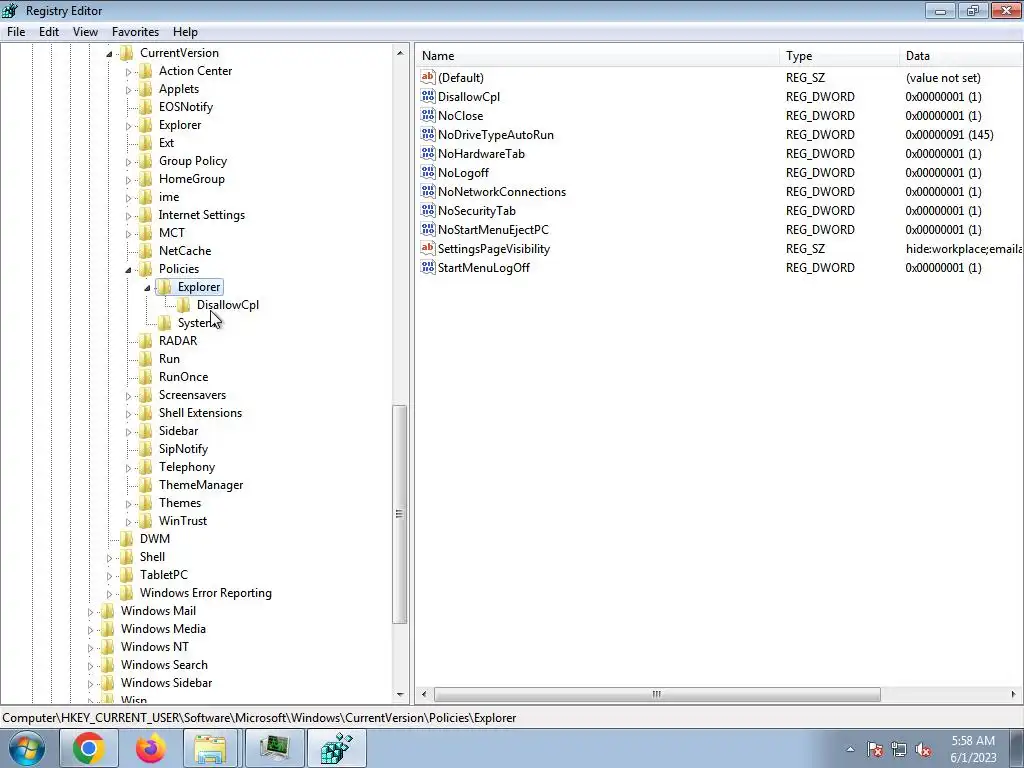Expand the Applets key
1024x768 pixels.
pyautogui.click(x=128, y=89)
